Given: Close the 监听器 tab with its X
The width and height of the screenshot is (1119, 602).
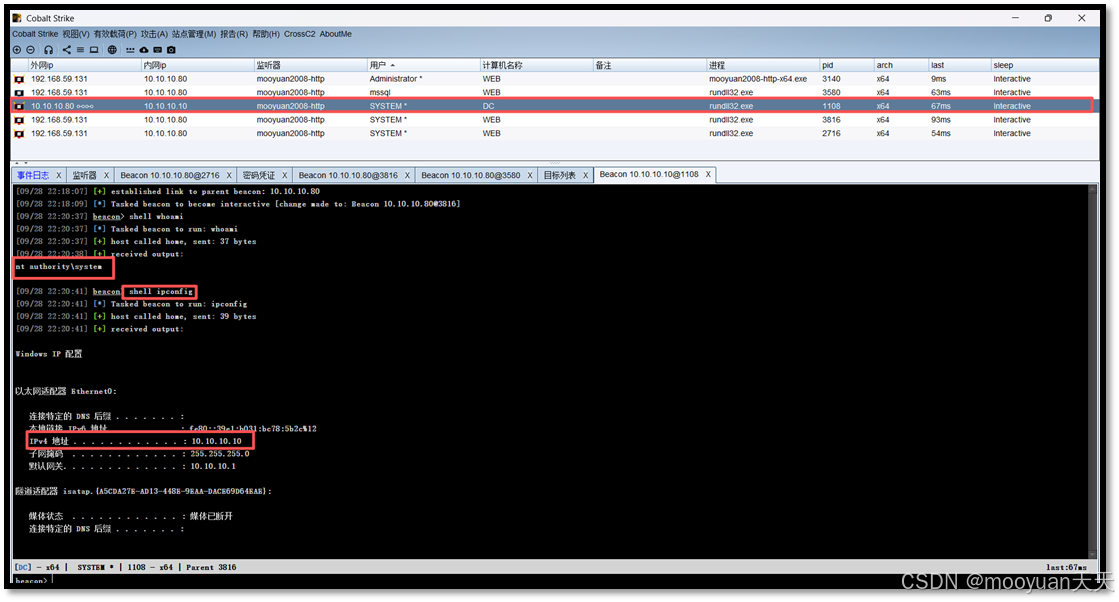Looking at the screenshot, I should click(106, 175).
